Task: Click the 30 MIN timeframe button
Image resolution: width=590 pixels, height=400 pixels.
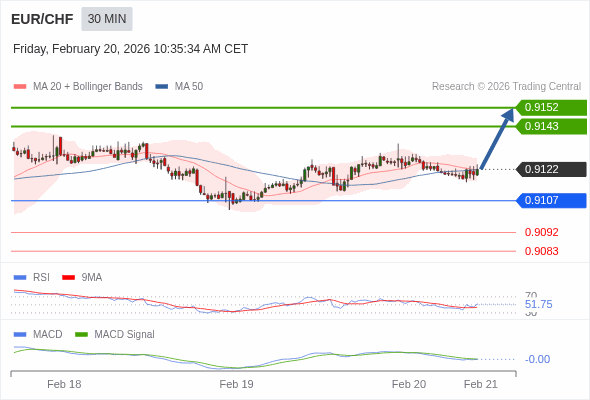Action: pos(107,19)
